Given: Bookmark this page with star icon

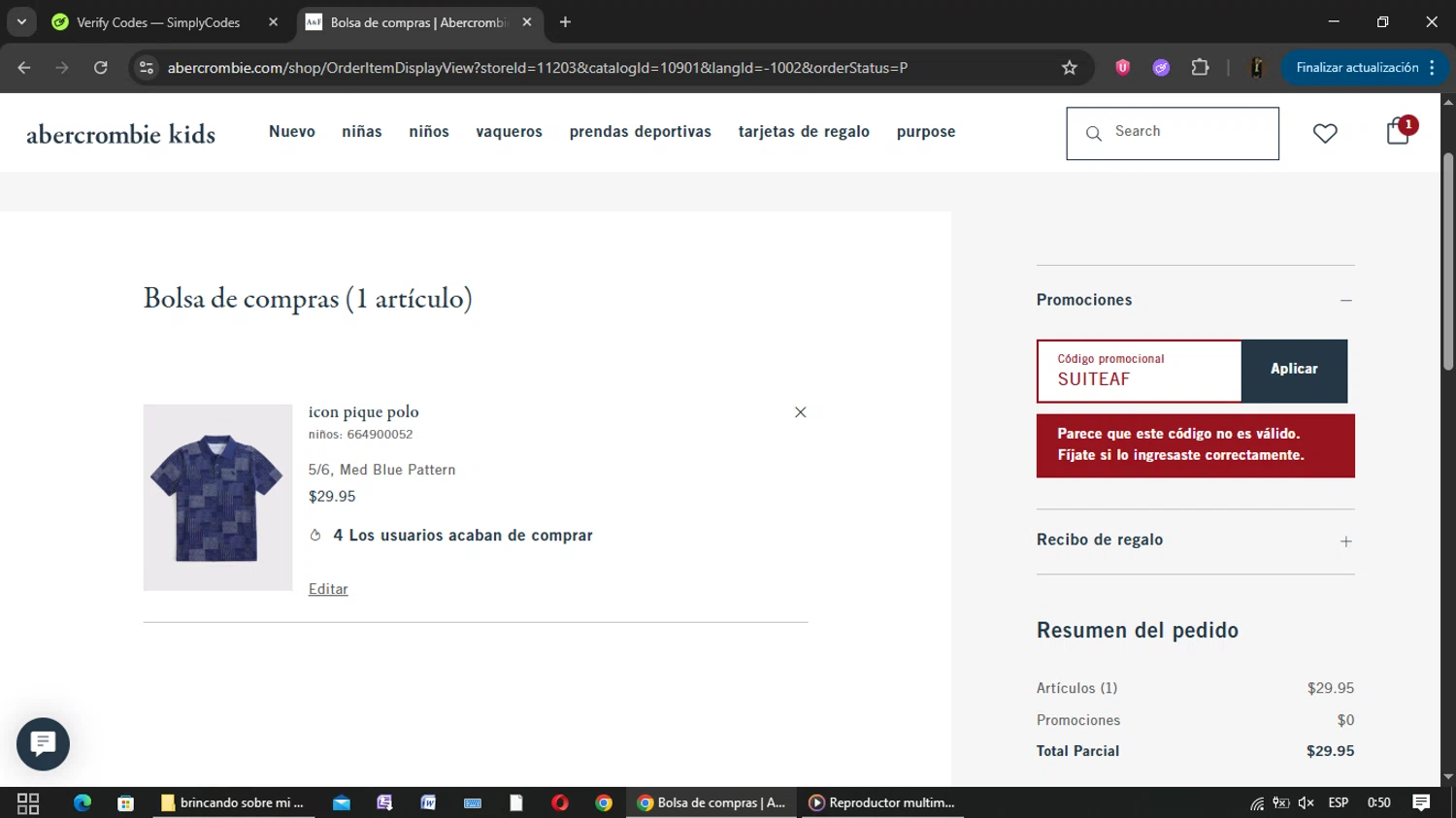Looking at the screenshot, I should [1070, 68].
